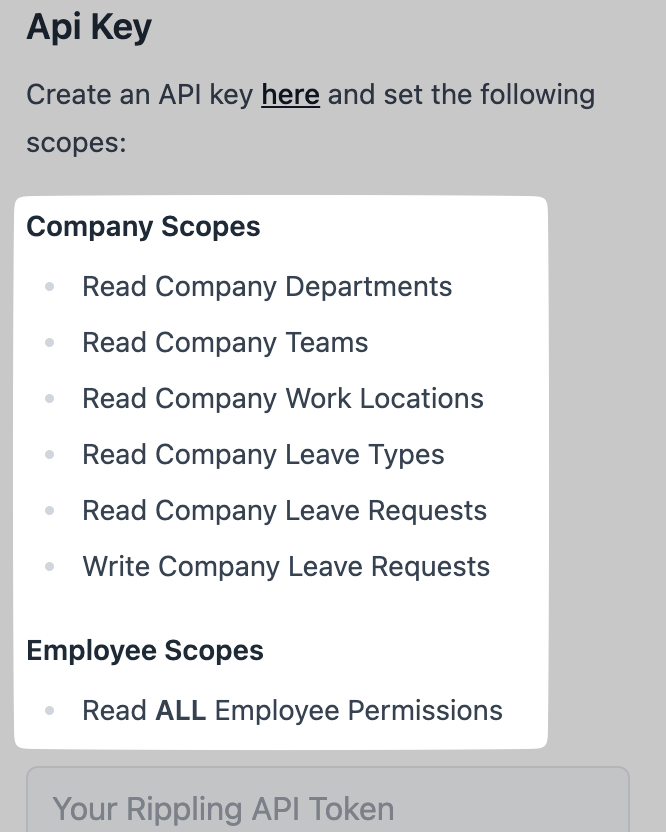This screenshot has height=832, width=666.
Task: Click the bullet beside Write Company Leave Requests
Action: pyautogui.click(x=50, y=567)
